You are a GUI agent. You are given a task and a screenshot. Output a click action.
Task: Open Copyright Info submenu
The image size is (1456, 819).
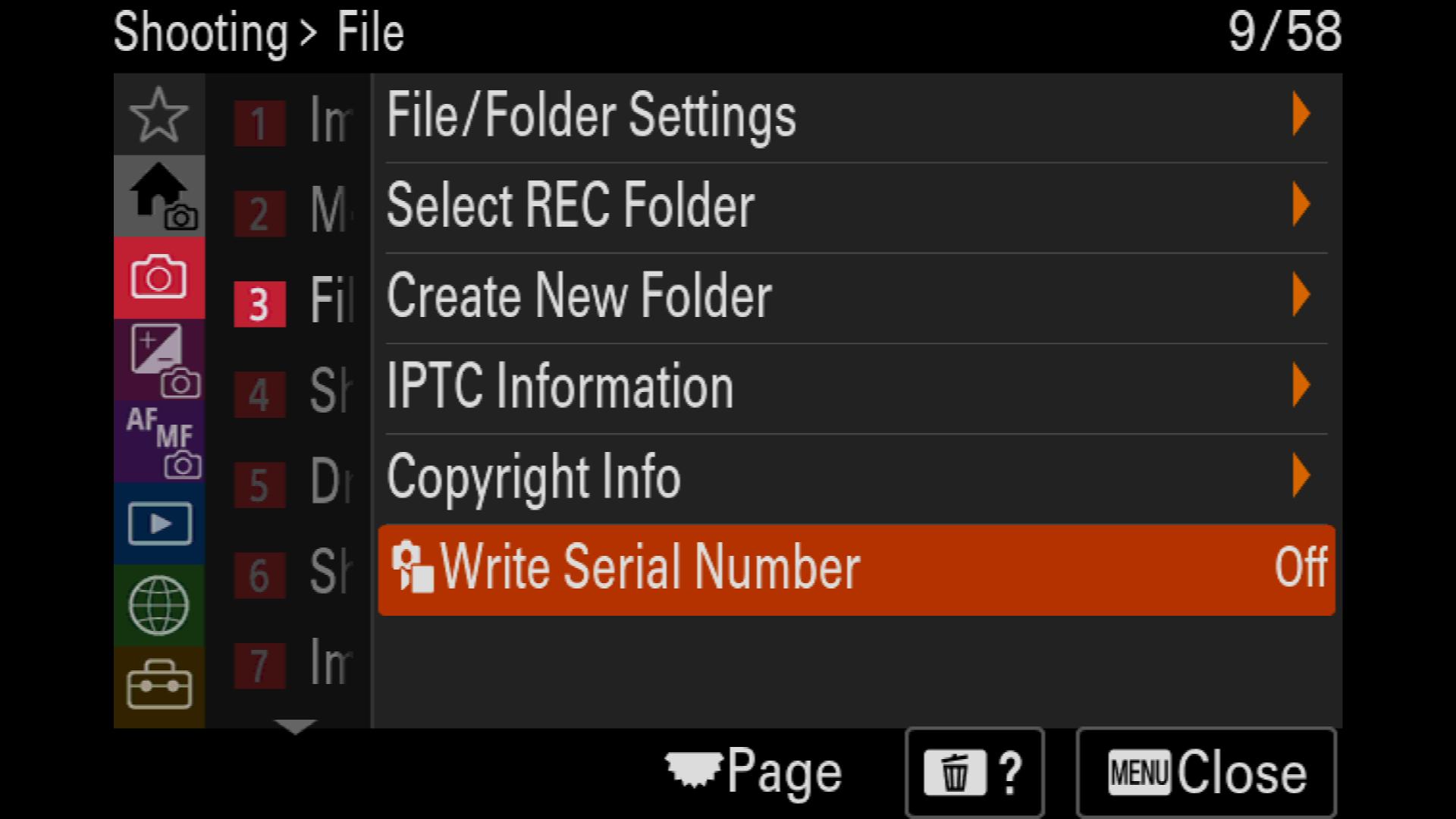tap(856, 477)
